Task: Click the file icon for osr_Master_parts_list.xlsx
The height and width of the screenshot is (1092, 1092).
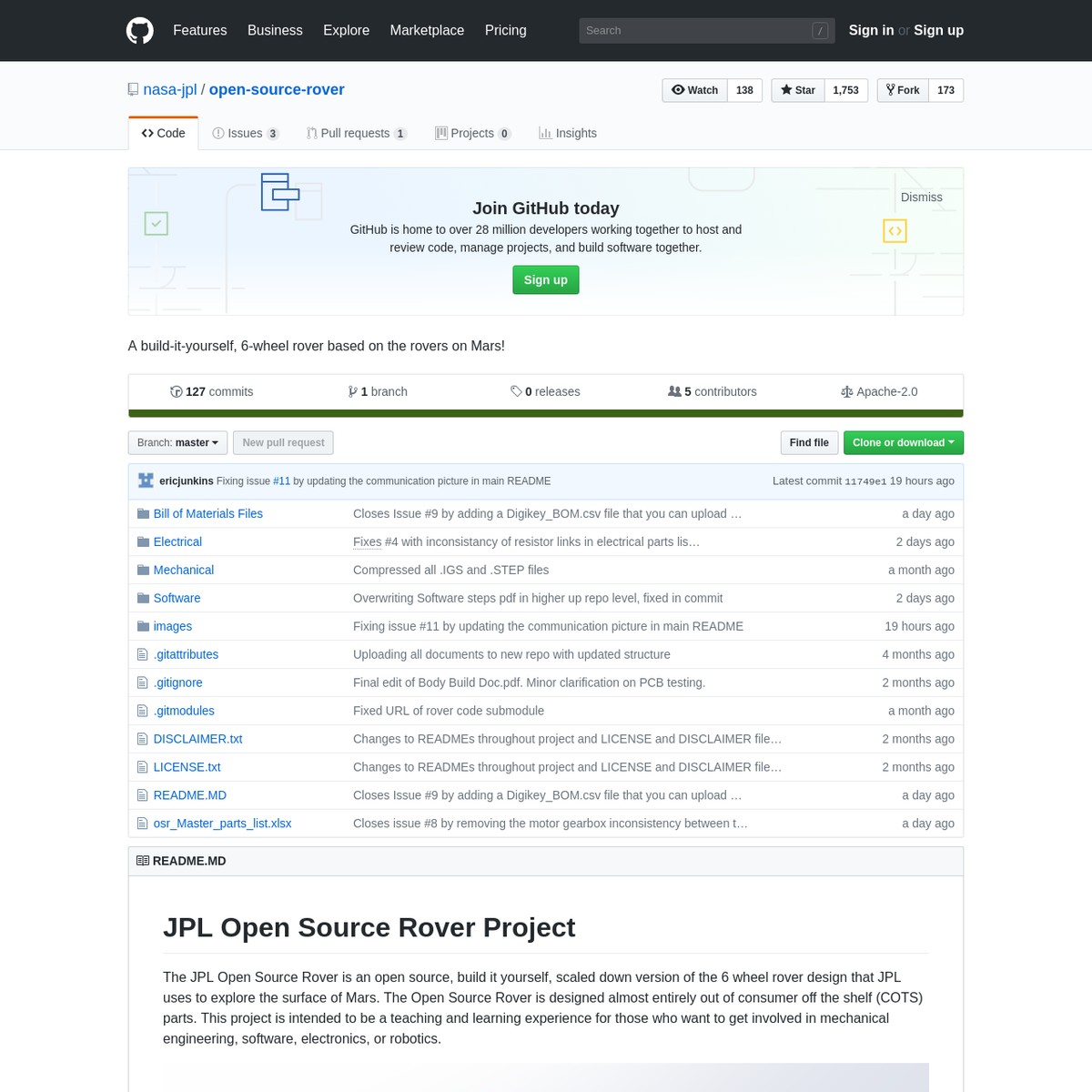Action: 142,824
